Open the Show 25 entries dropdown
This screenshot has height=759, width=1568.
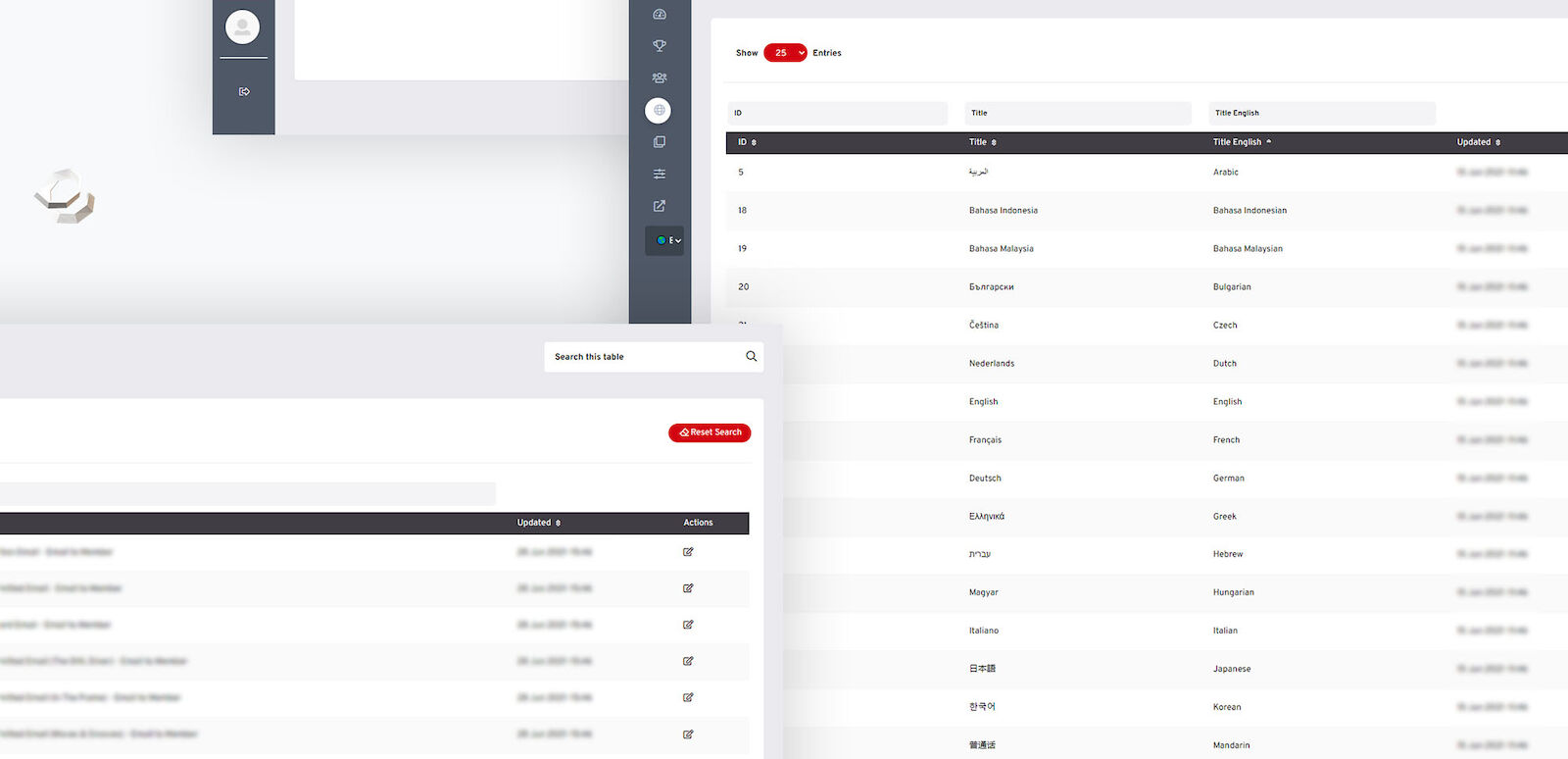click(785, 53)
